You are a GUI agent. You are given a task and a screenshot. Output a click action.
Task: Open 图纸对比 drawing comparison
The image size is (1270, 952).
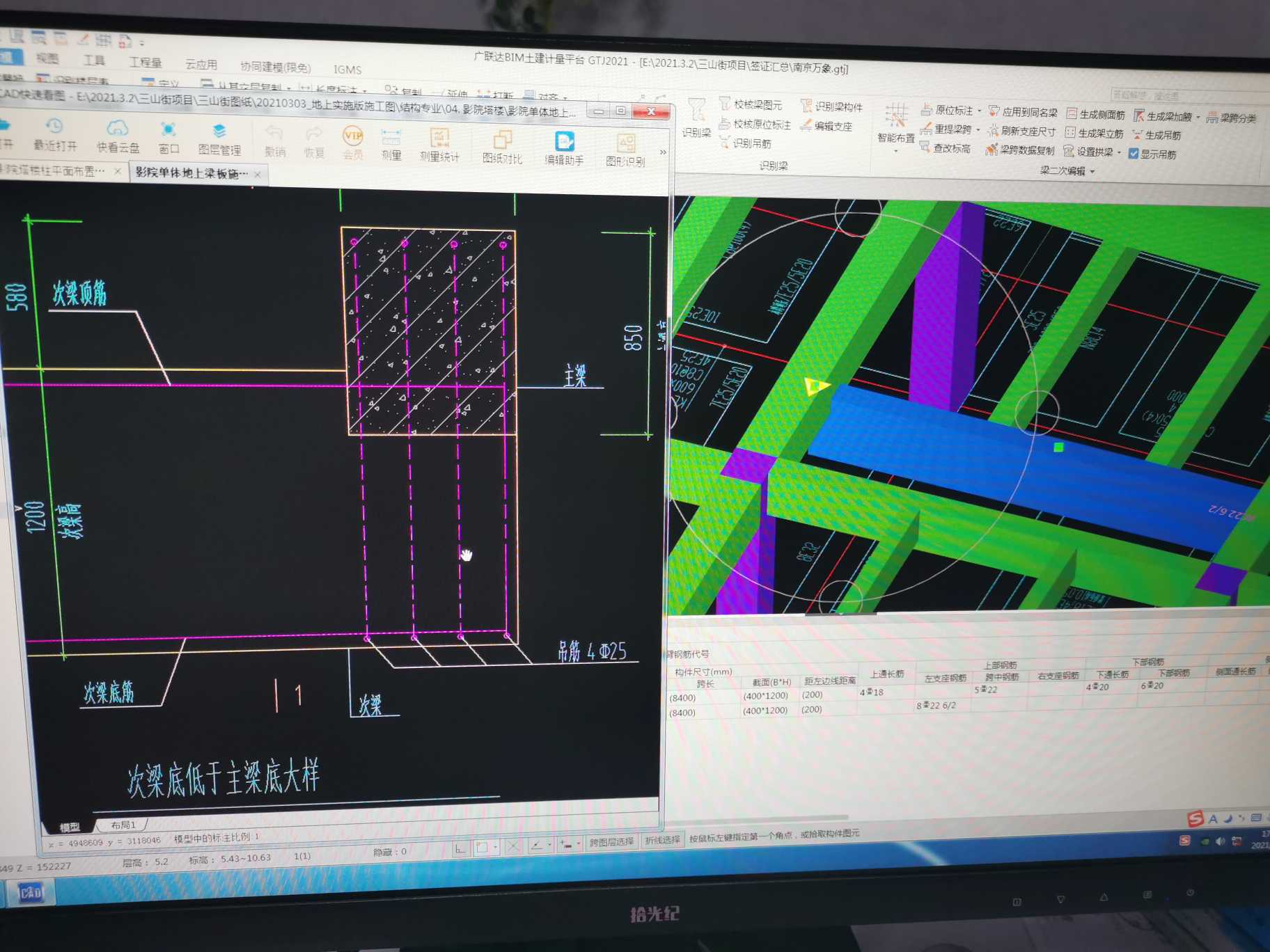click(x=502, y=148)
